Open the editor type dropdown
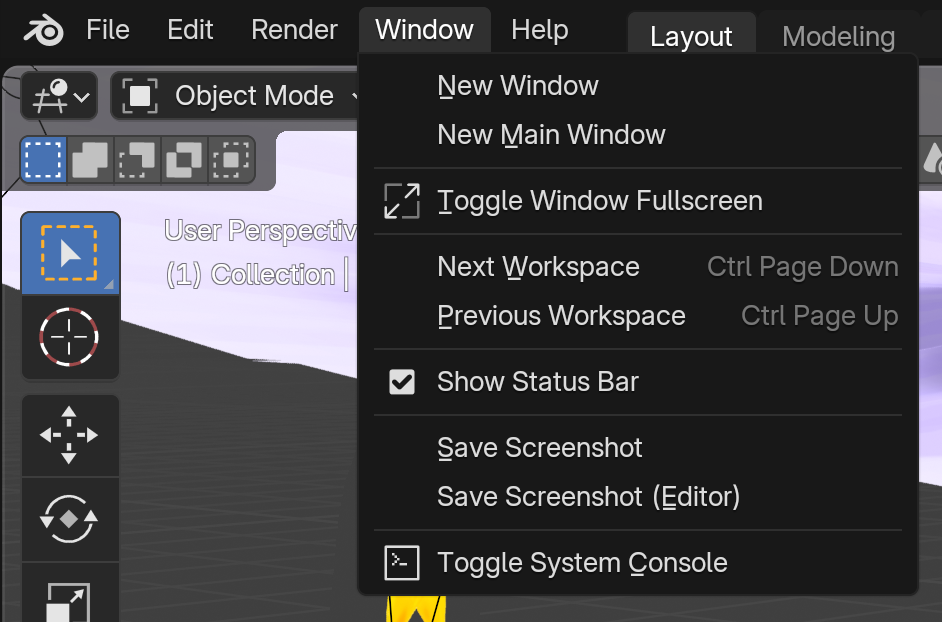This screenshot has height=622, width=942. click(x=59, y=96)
